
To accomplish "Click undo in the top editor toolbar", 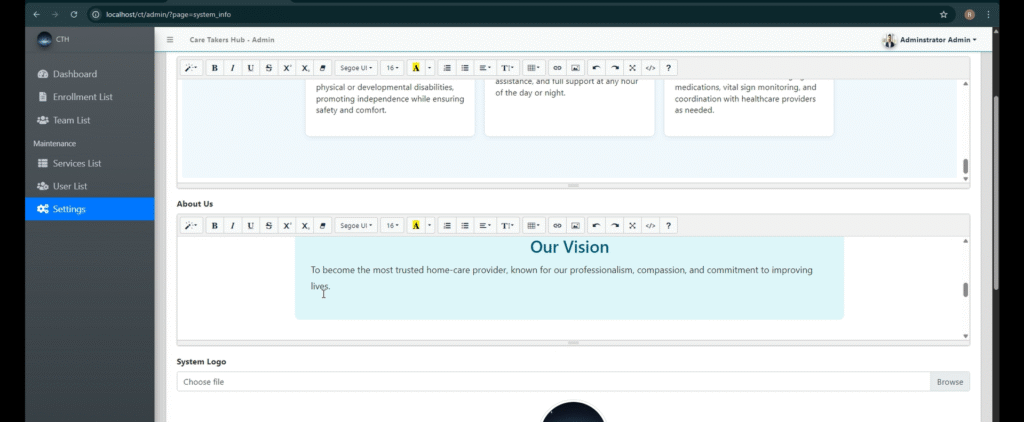I will click(596, 67).
